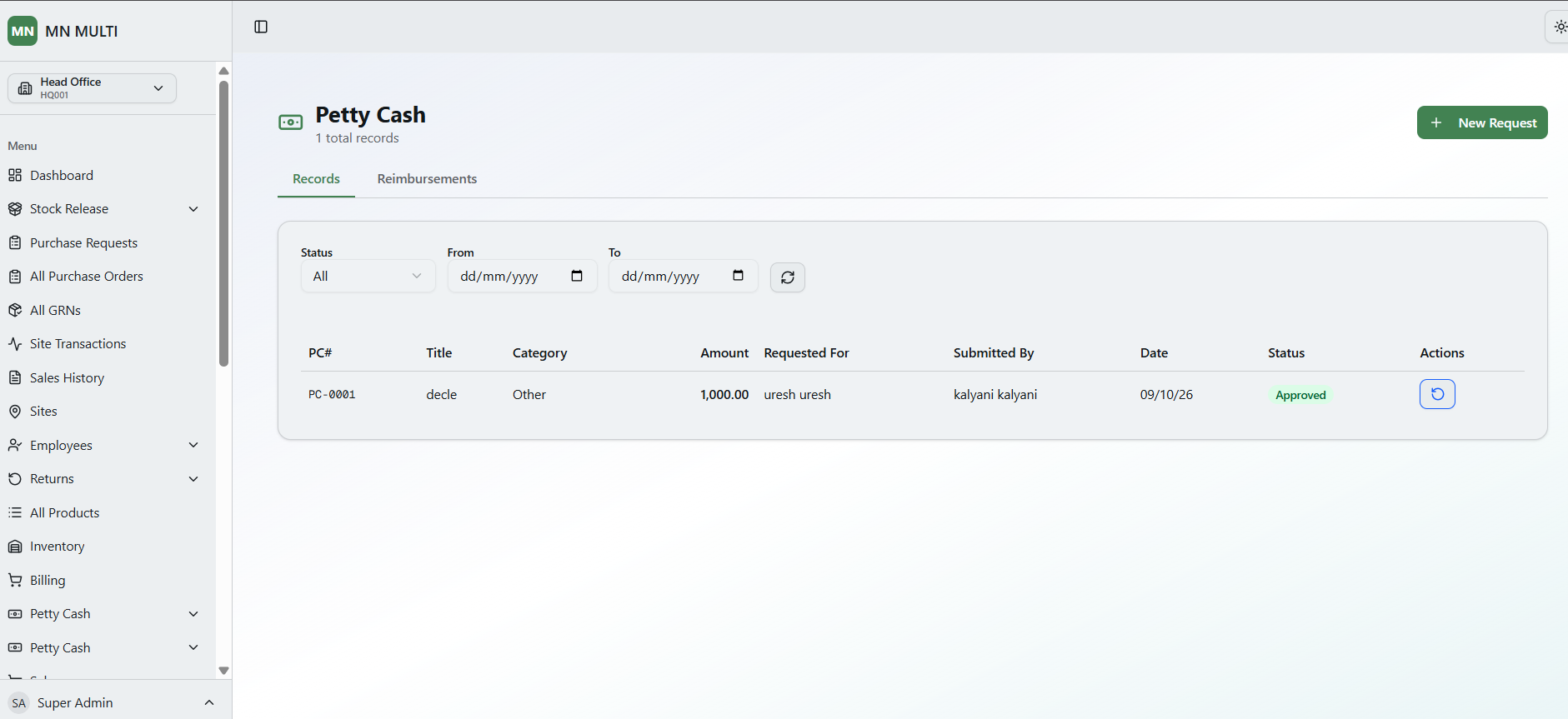Open the Status filter dropdown
Viewport: 1568px width, 719px height.
point(368,277)
